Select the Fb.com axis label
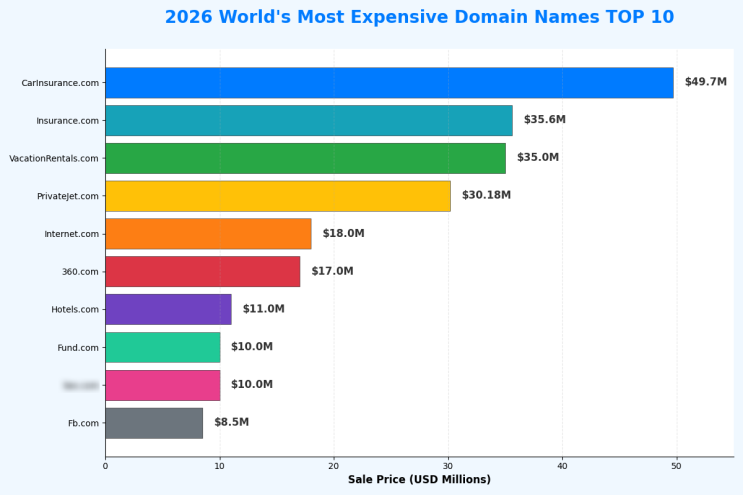 pyautogui.click(x=83, y=423)
